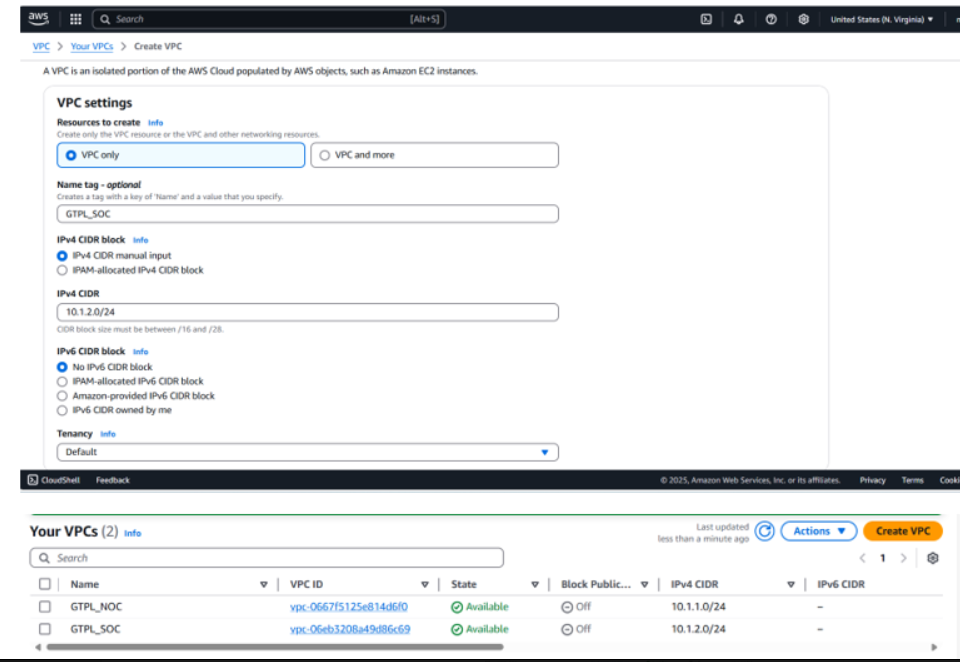Click the AWS logo home icon
Screen dimensions: 960x662
tap(38, 18)
